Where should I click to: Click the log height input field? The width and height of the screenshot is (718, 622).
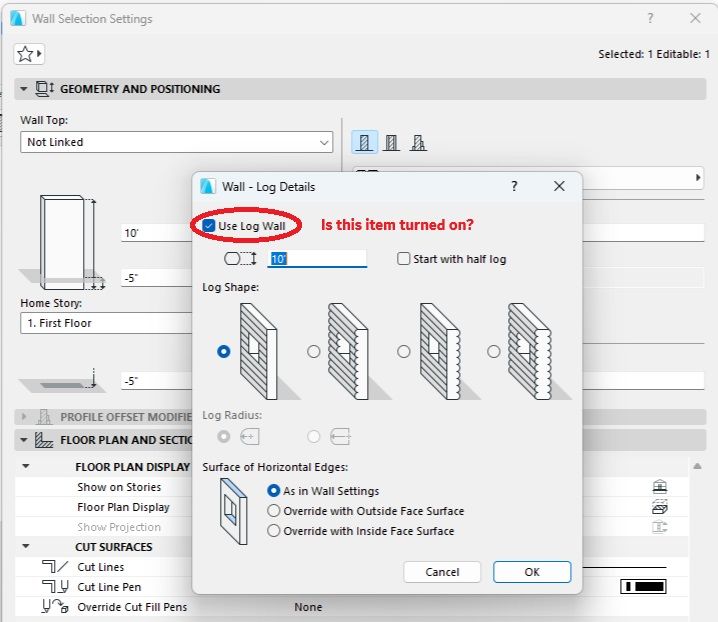(x=317, y=259)
